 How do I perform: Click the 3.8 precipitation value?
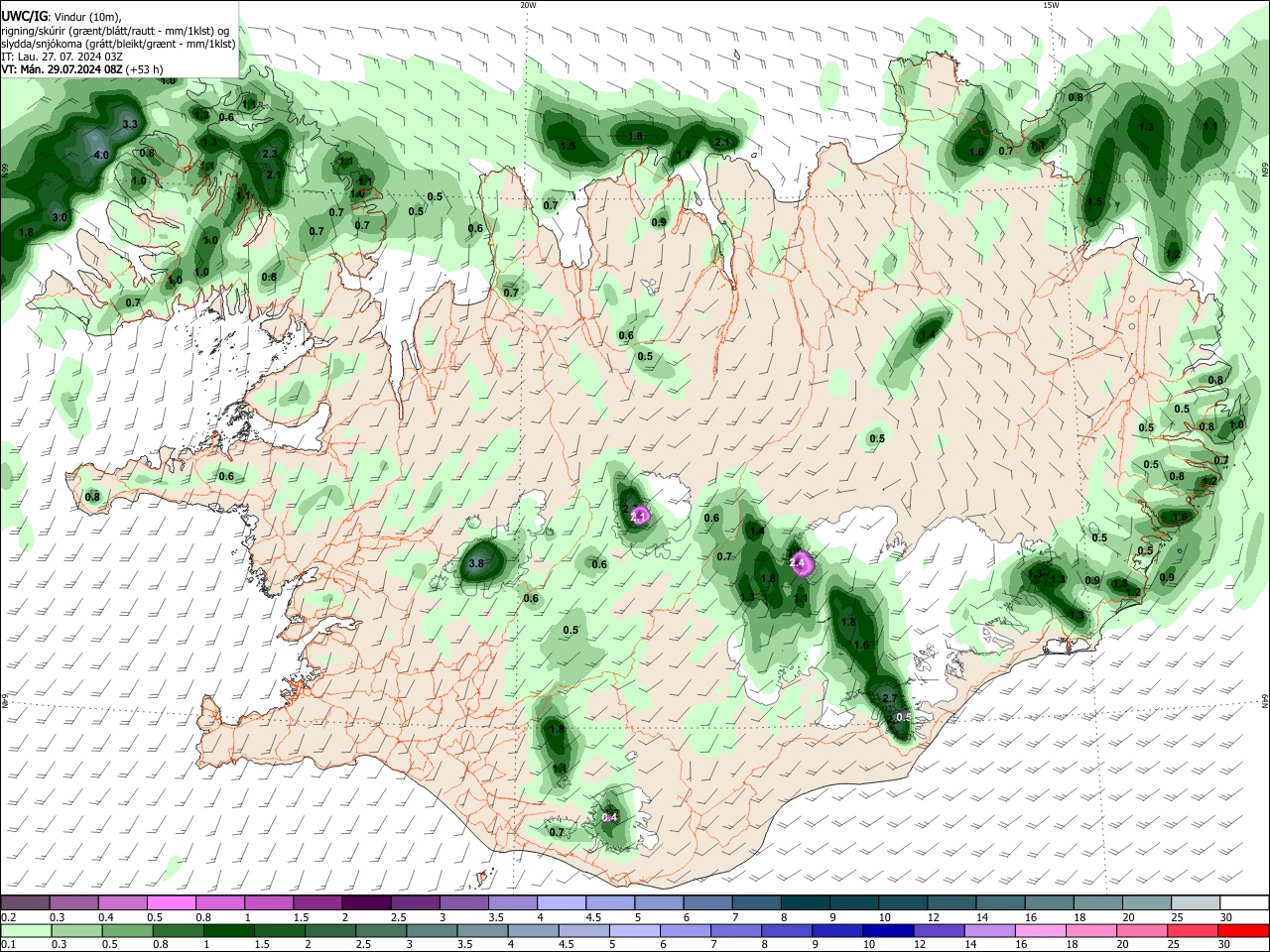click(x=475, y=563)
